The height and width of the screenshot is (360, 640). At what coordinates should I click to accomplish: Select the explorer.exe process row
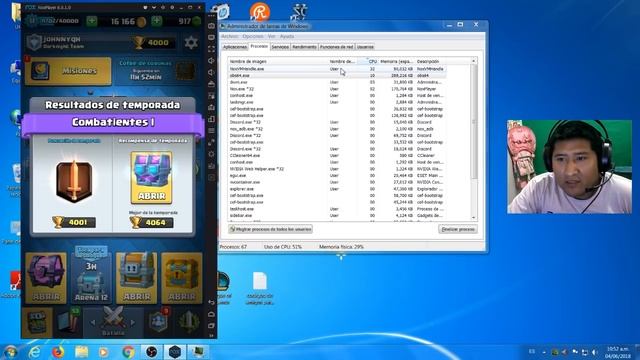coord(337,189)
